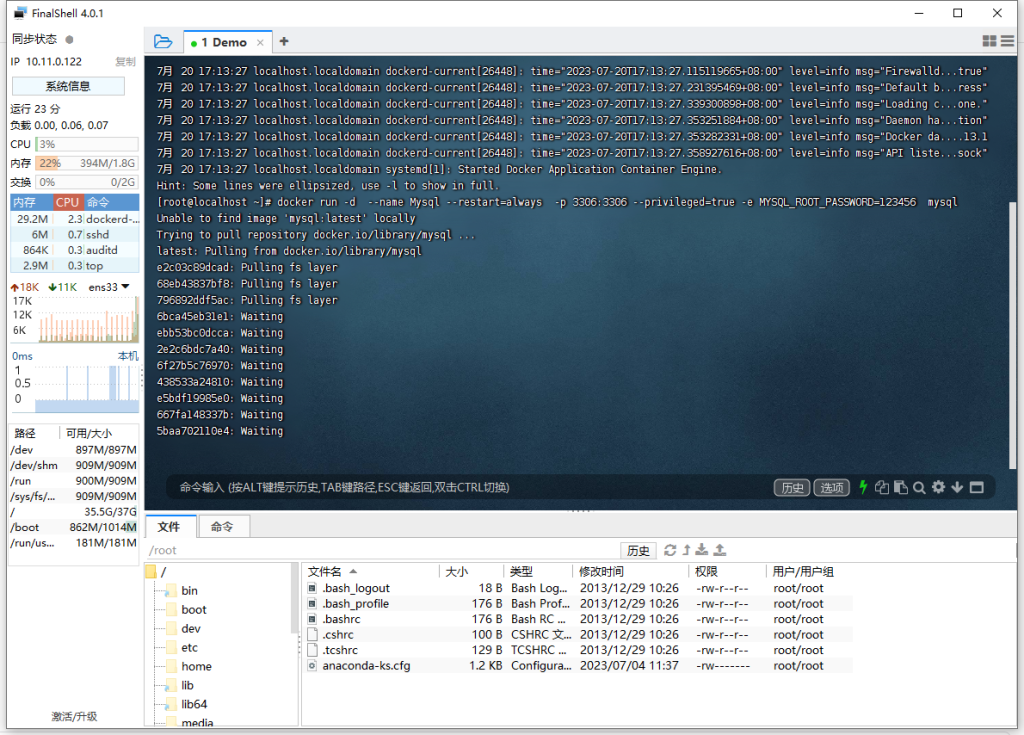Sort files by 权限 column header
Viewport: 1024px width, 735px height.
pyautogui.click(x=727, y=572)
